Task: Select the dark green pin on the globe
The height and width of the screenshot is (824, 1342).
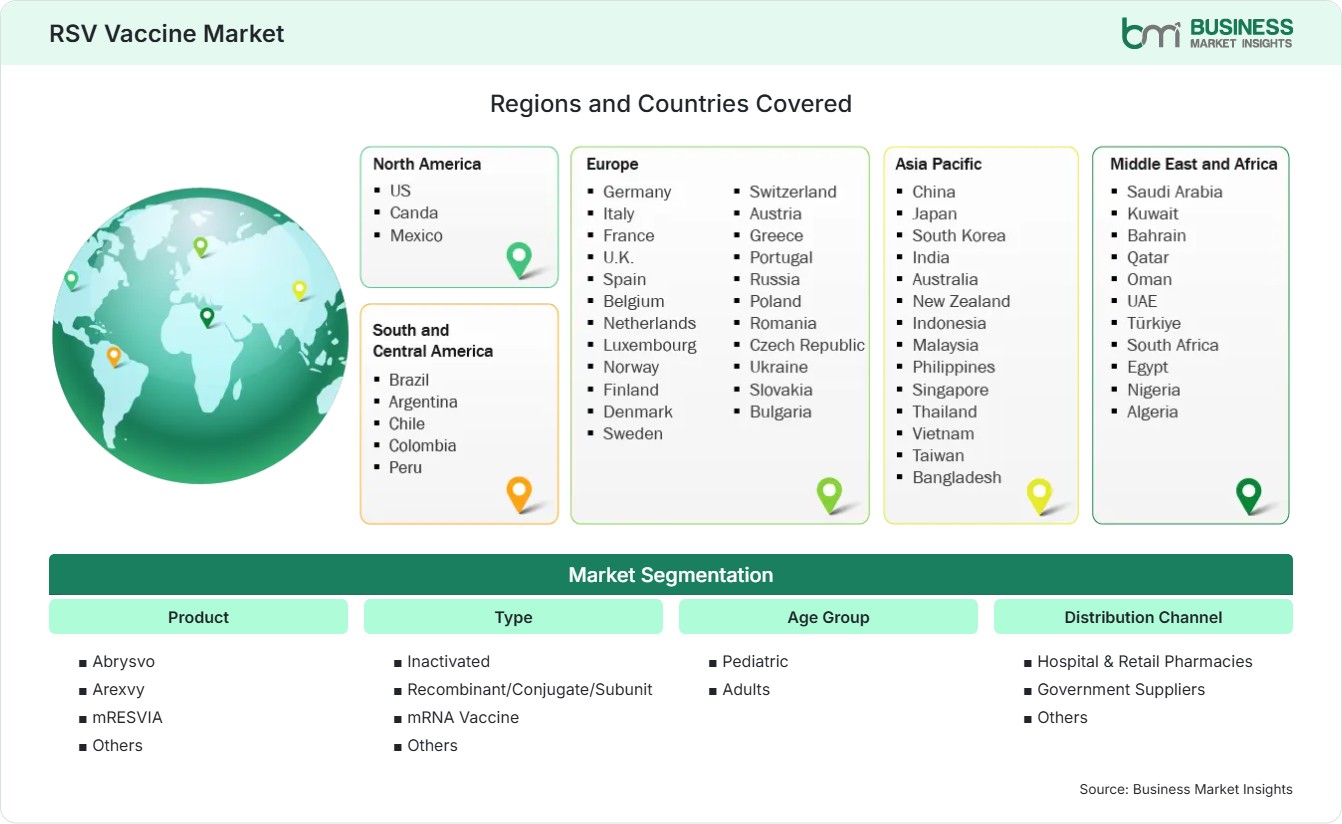Action: 207,317
